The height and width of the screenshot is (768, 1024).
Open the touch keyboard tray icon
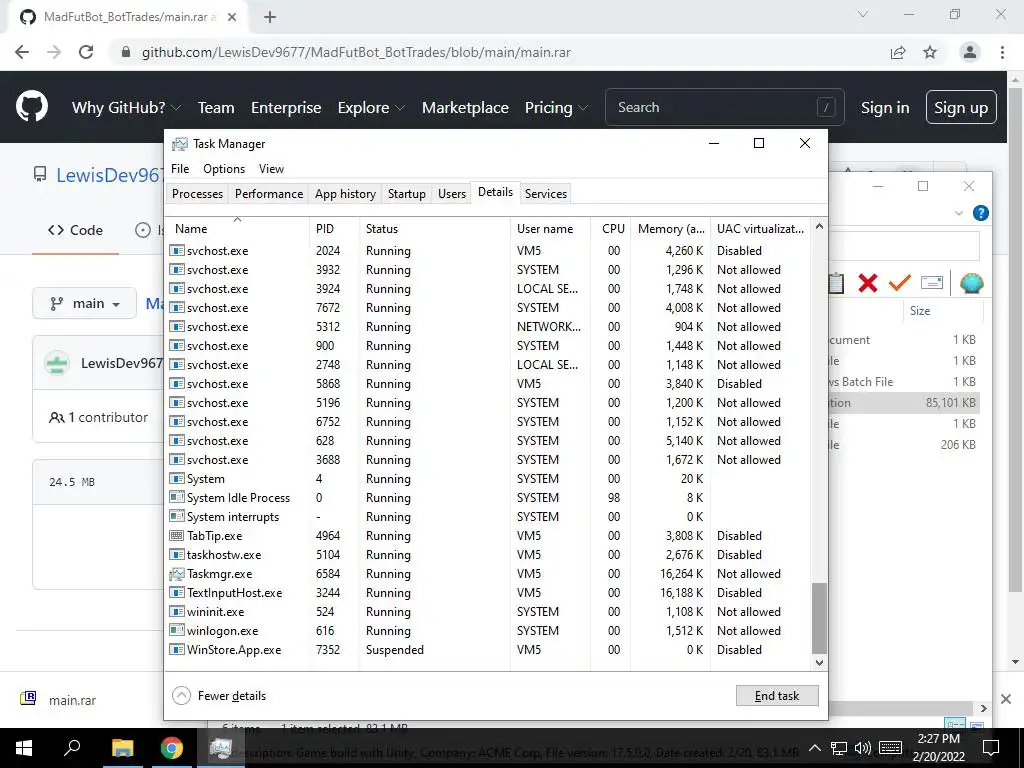[891, 748]
